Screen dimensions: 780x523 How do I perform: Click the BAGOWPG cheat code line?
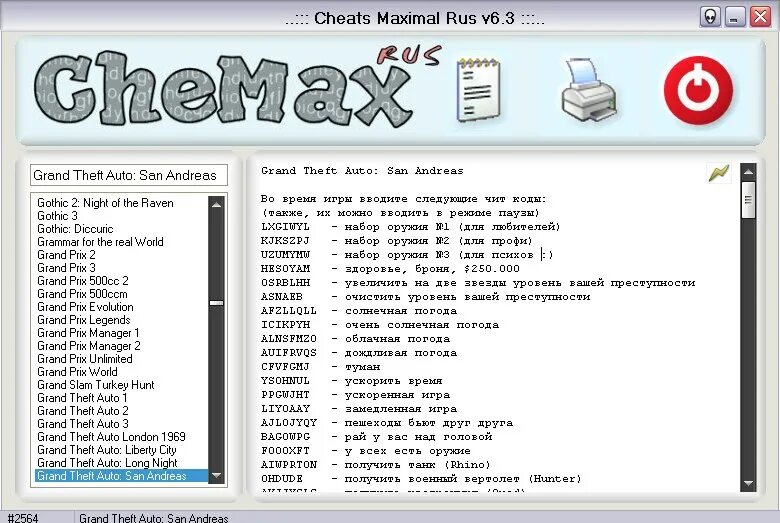tap(377, 436)
